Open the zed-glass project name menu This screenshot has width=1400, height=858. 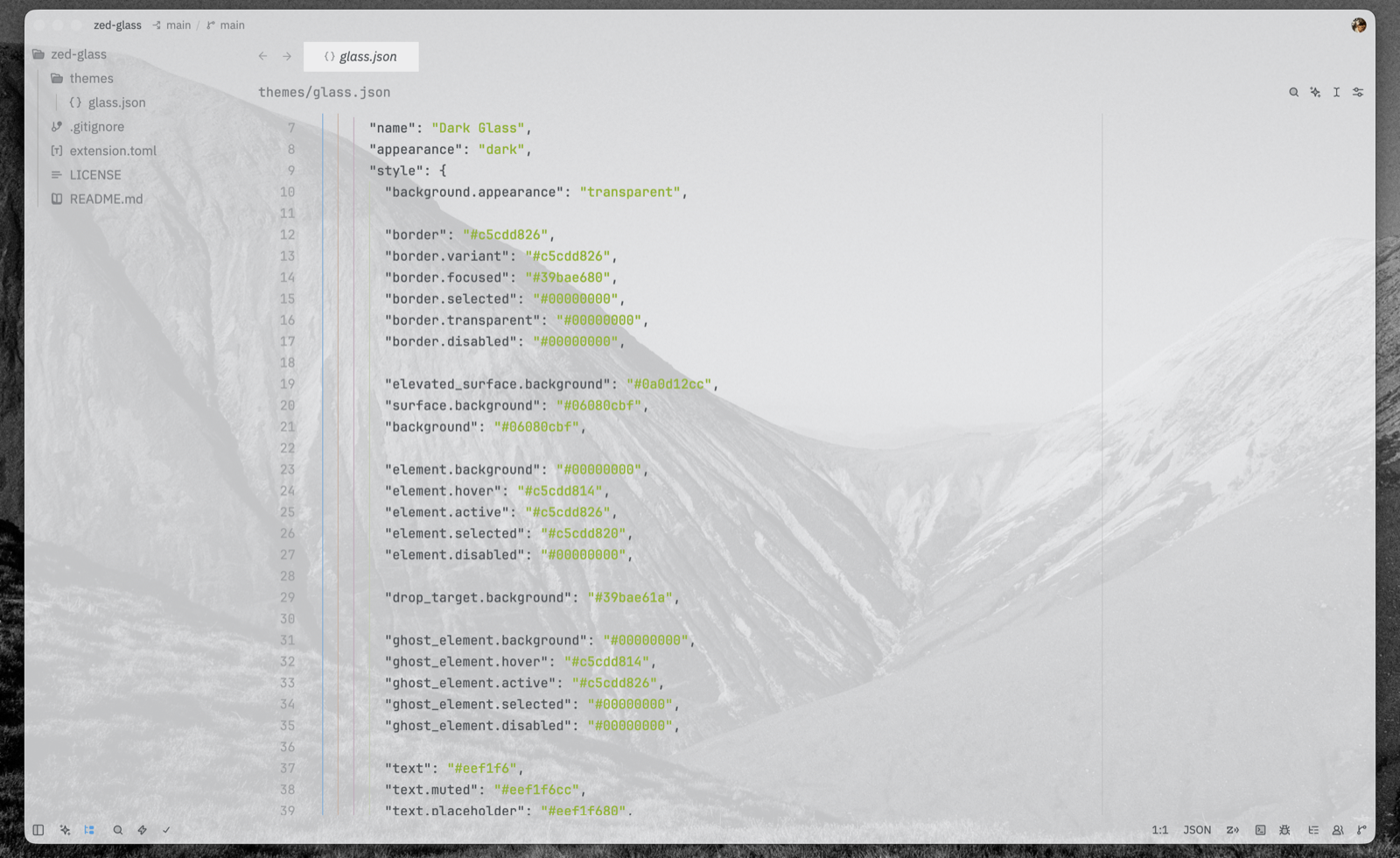[117, 25]
